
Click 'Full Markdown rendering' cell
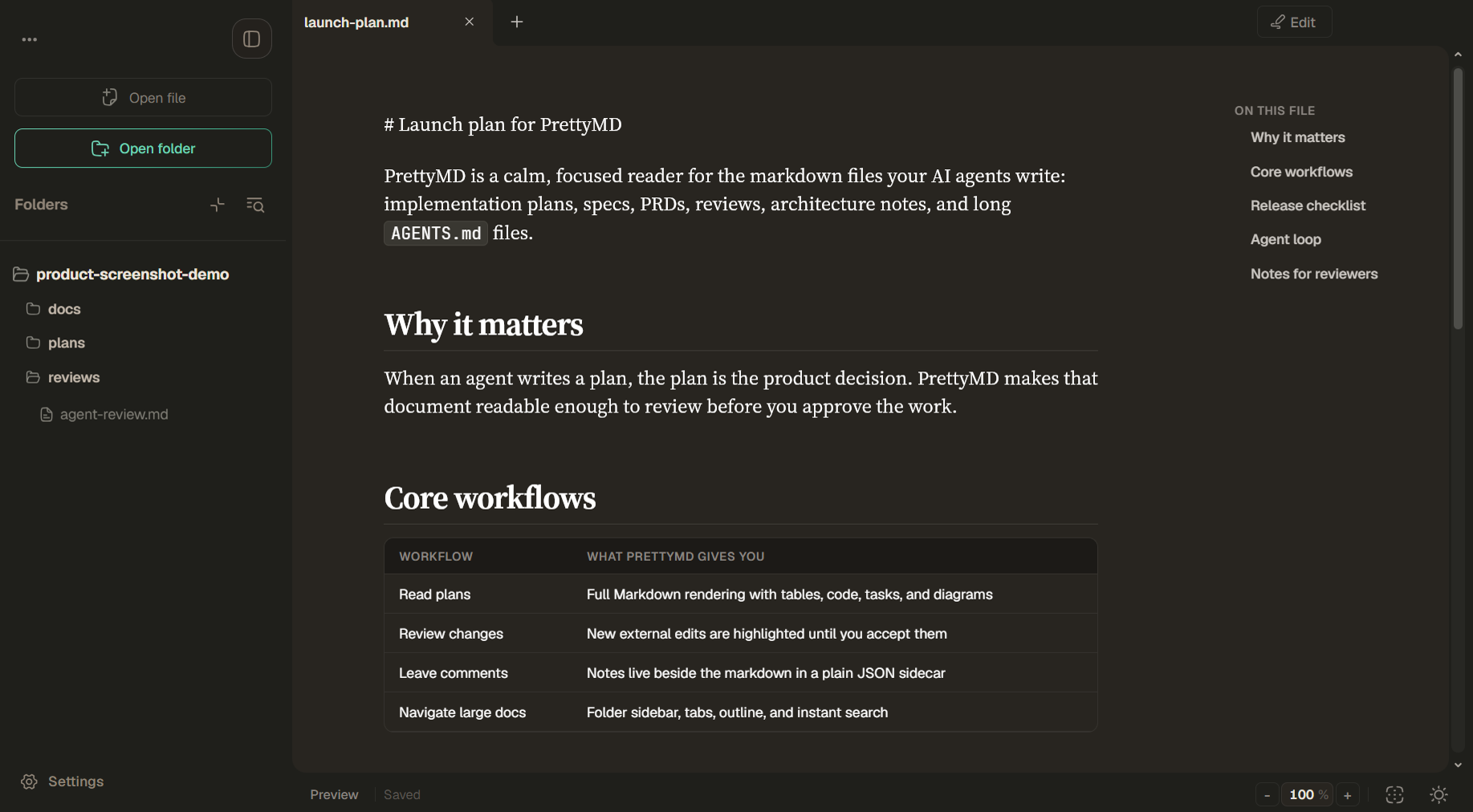(789, 595)
